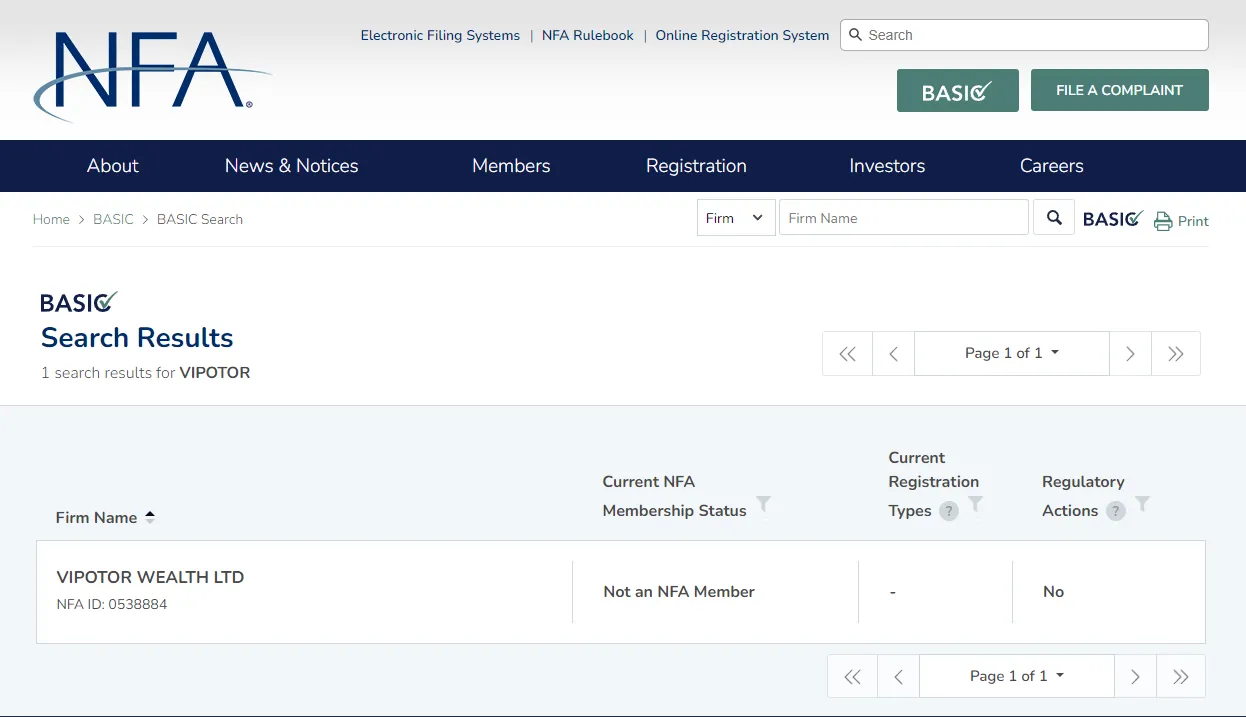1246x717 pixels.
Task: Open VIPOTOR WEALTH LTD result
Action: pyautogui.click(x=150, y=577)
